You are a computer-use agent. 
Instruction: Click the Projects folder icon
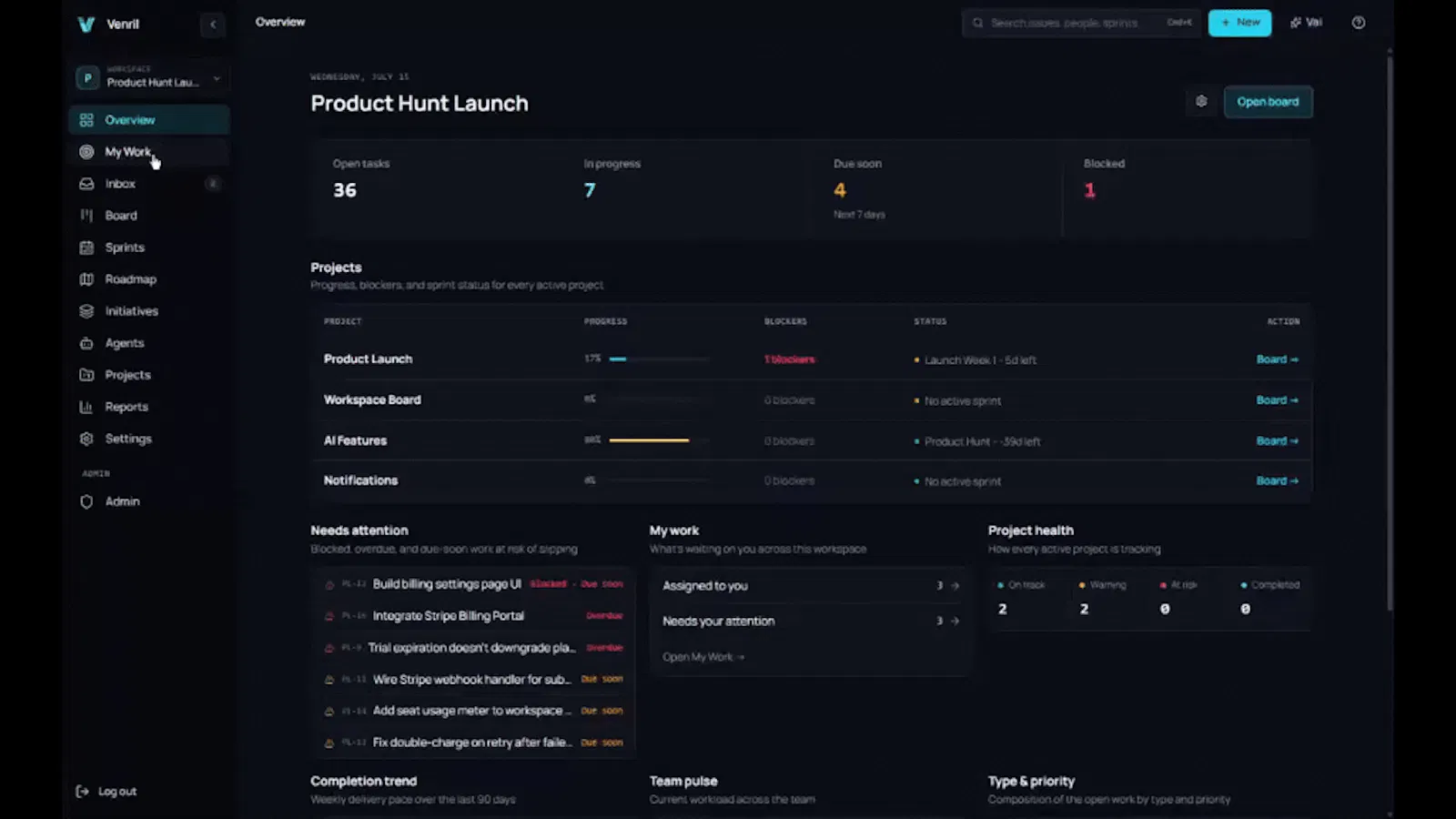pyautogui.click(x=86, y=375)
